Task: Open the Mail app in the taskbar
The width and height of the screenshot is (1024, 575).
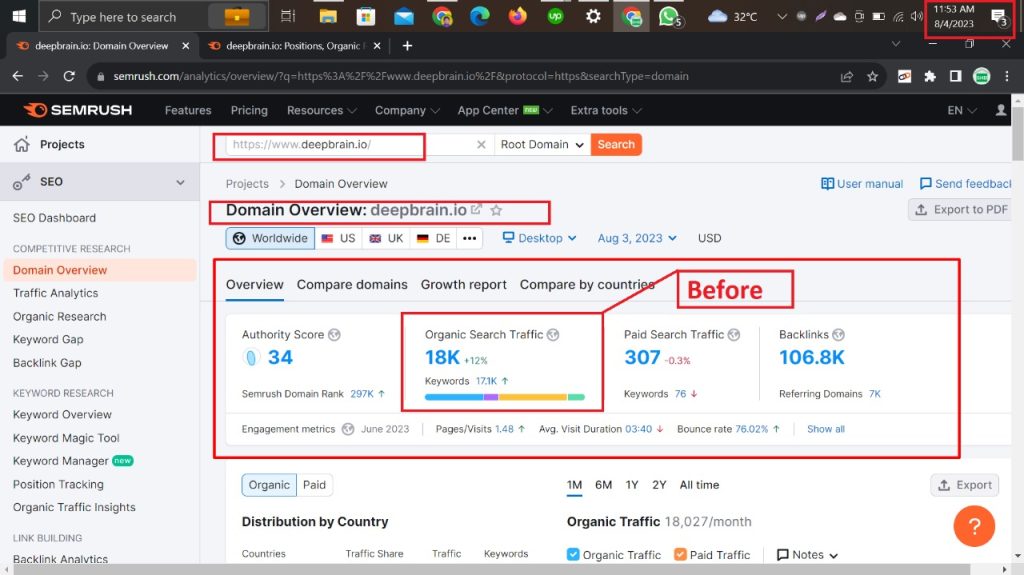Action: click(404, 17)
